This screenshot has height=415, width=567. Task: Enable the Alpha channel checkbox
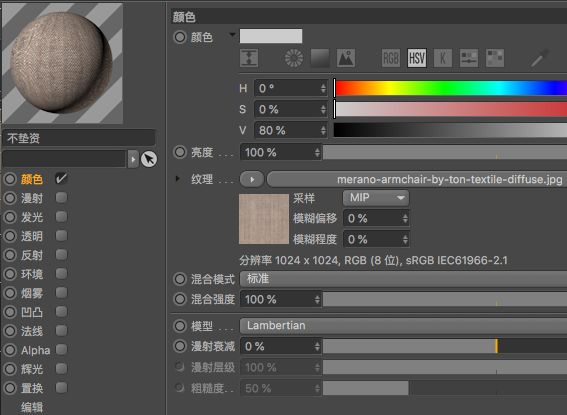point(61,350)
